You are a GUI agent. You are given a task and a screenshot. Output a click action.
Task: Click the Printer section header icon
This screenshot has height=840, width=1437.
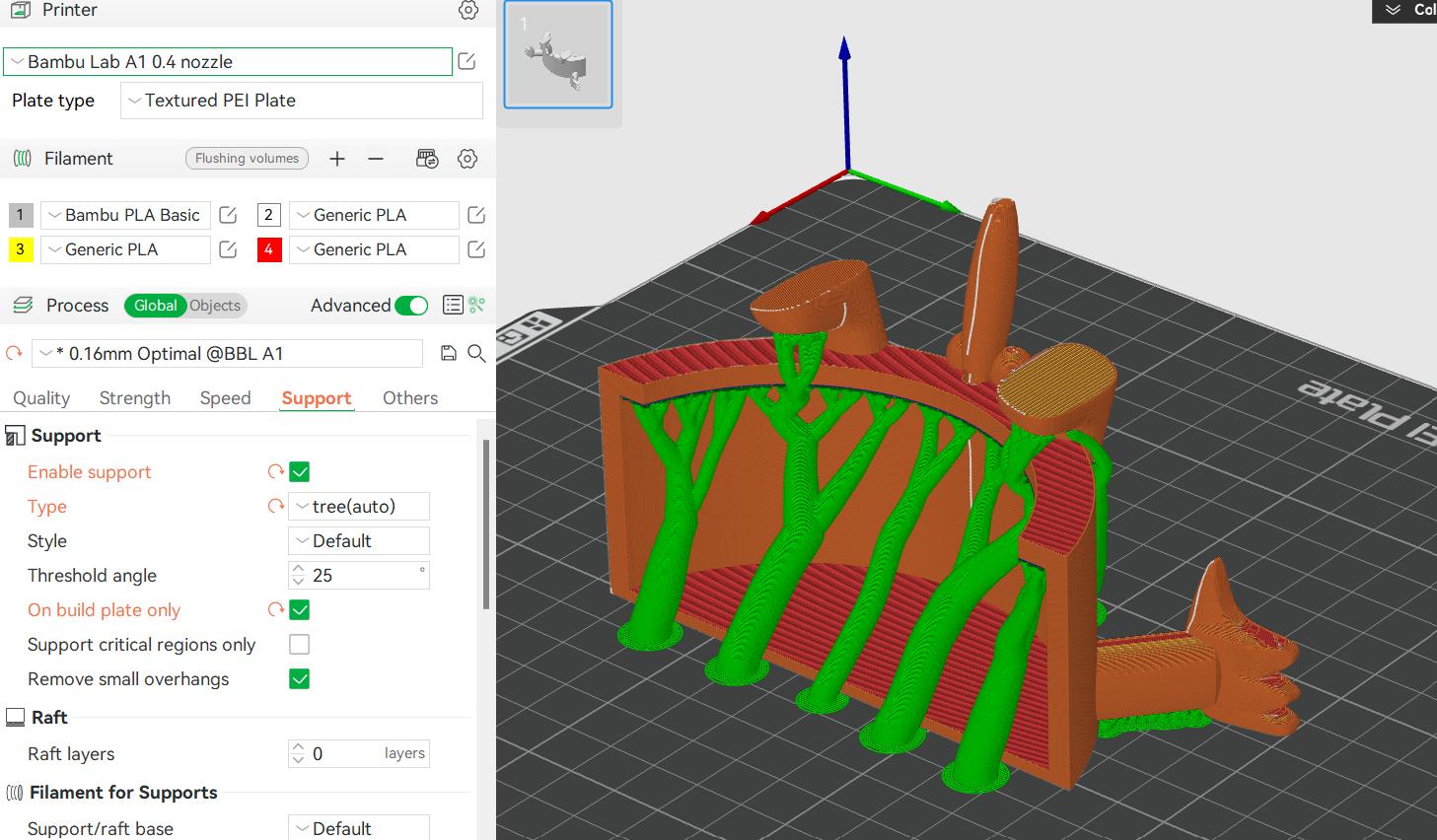coord(20,10)
